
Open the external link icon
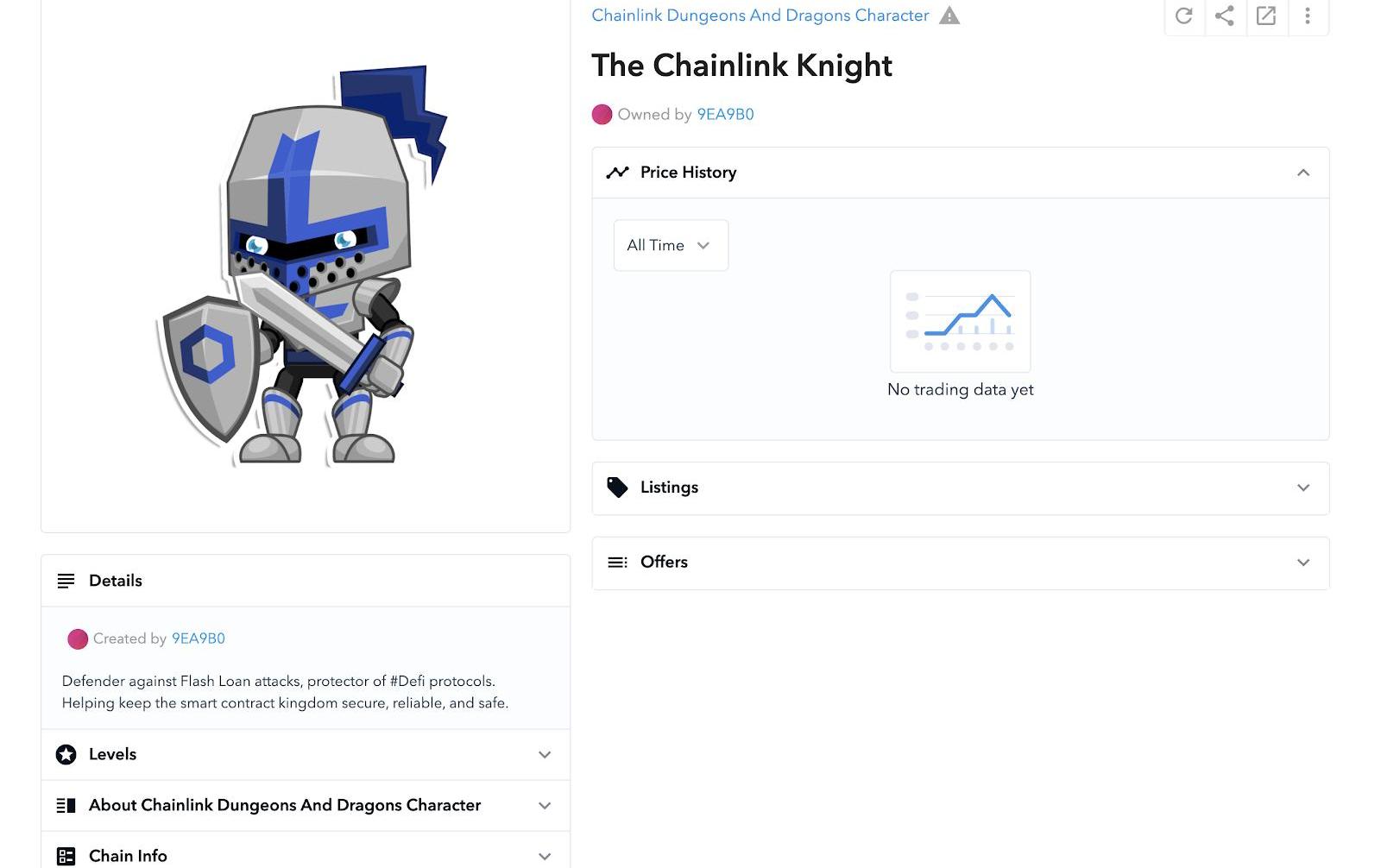(x=1266, y=16)
